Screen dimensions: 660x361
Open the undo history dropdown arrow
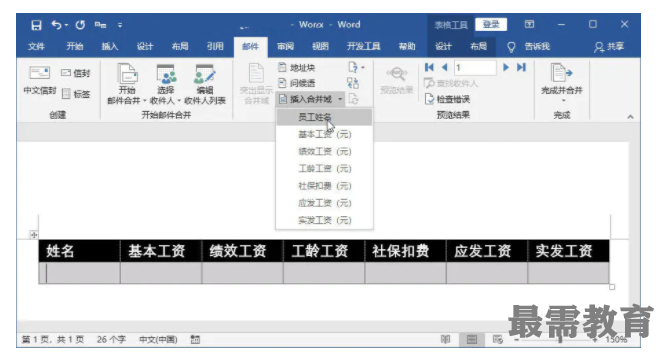tap(67, 26)
